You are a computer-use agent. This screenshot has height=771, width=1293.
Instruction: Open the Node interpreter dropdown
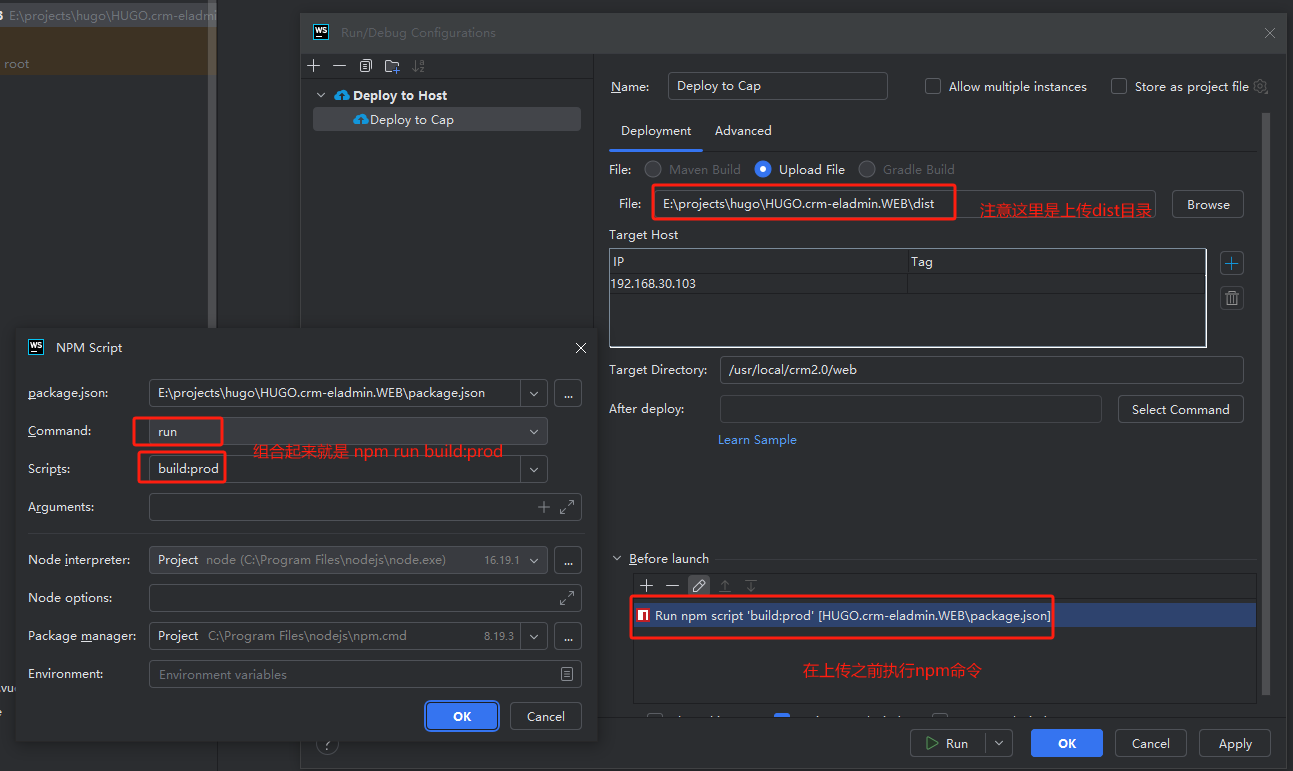coord(534,560)
